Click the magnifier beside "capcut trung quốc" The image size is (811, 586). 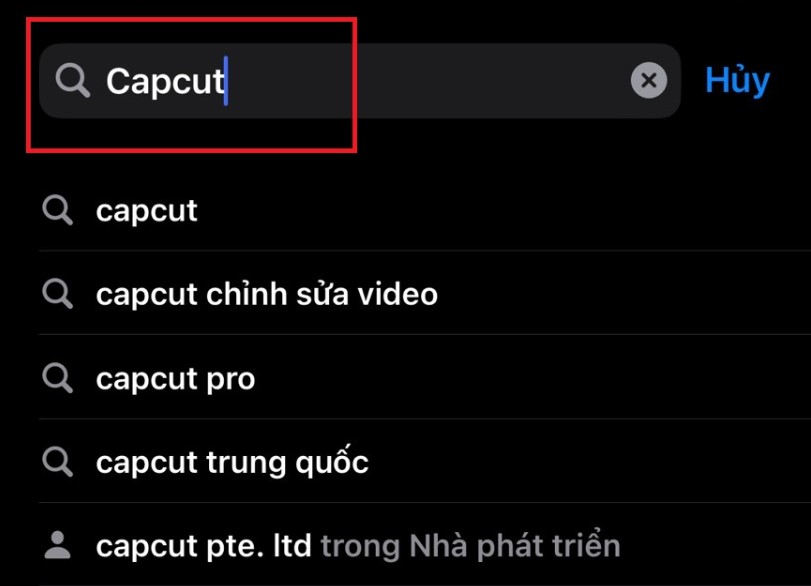[x=57, y=461]
